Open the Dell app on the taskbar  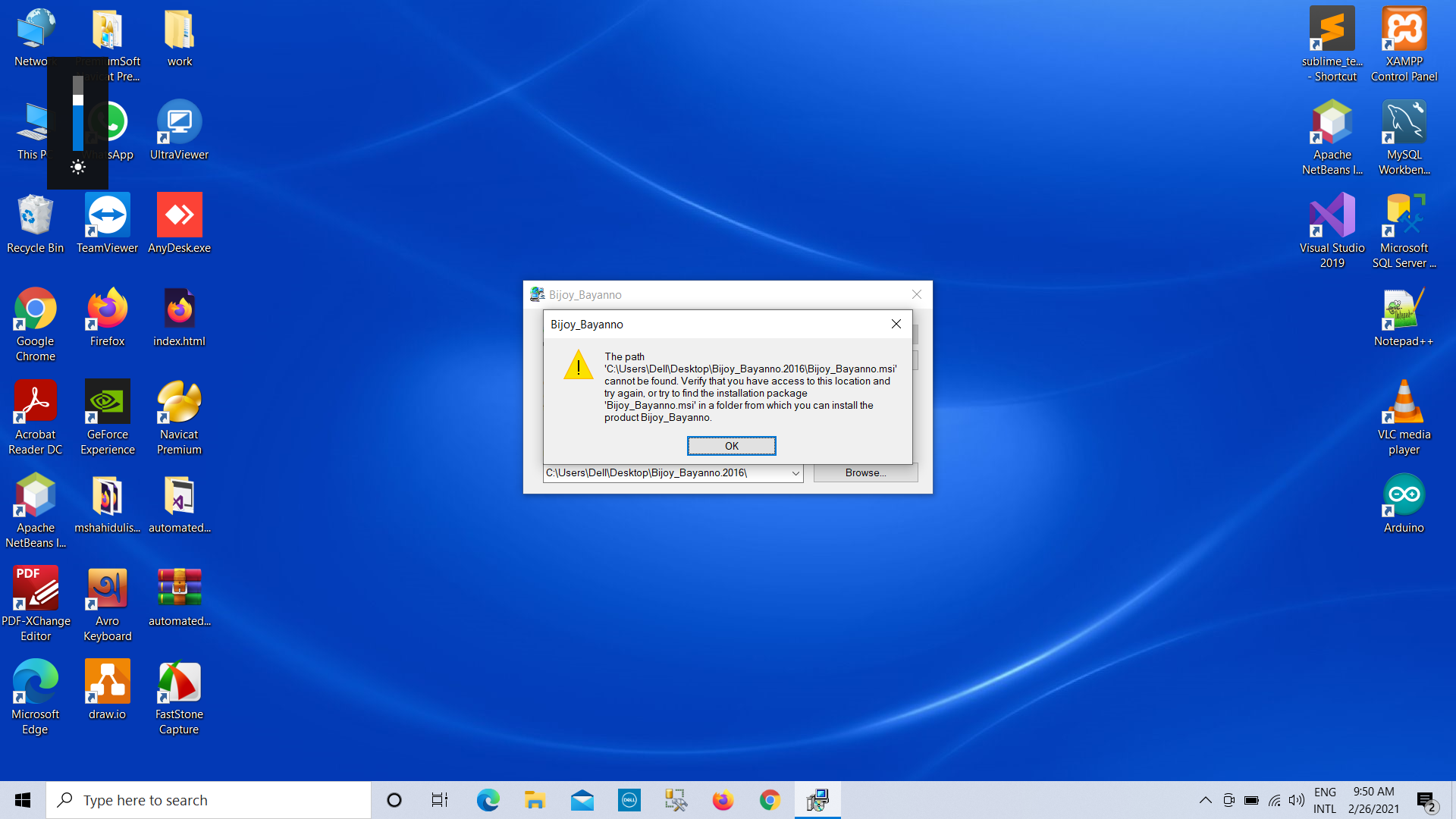tap(629, 800)
